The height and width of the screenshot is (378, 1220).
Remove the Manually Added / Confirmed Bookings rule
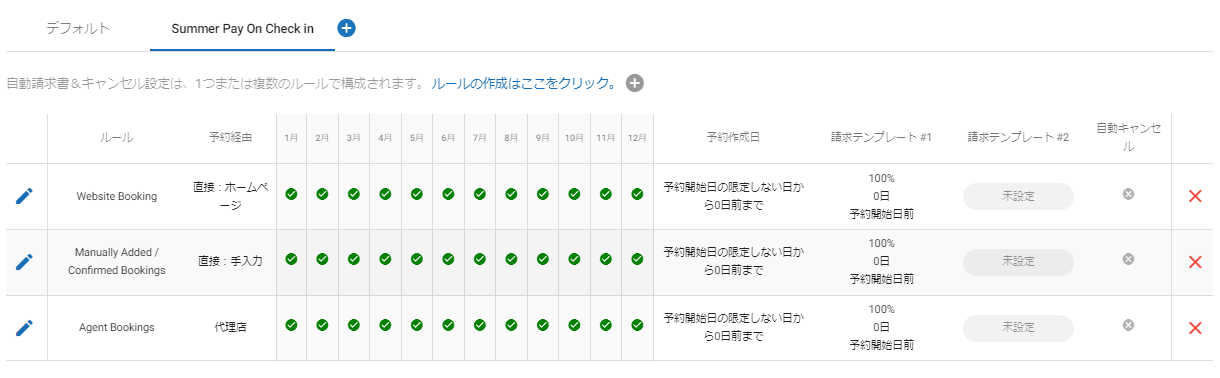[x=1194, y=262]
